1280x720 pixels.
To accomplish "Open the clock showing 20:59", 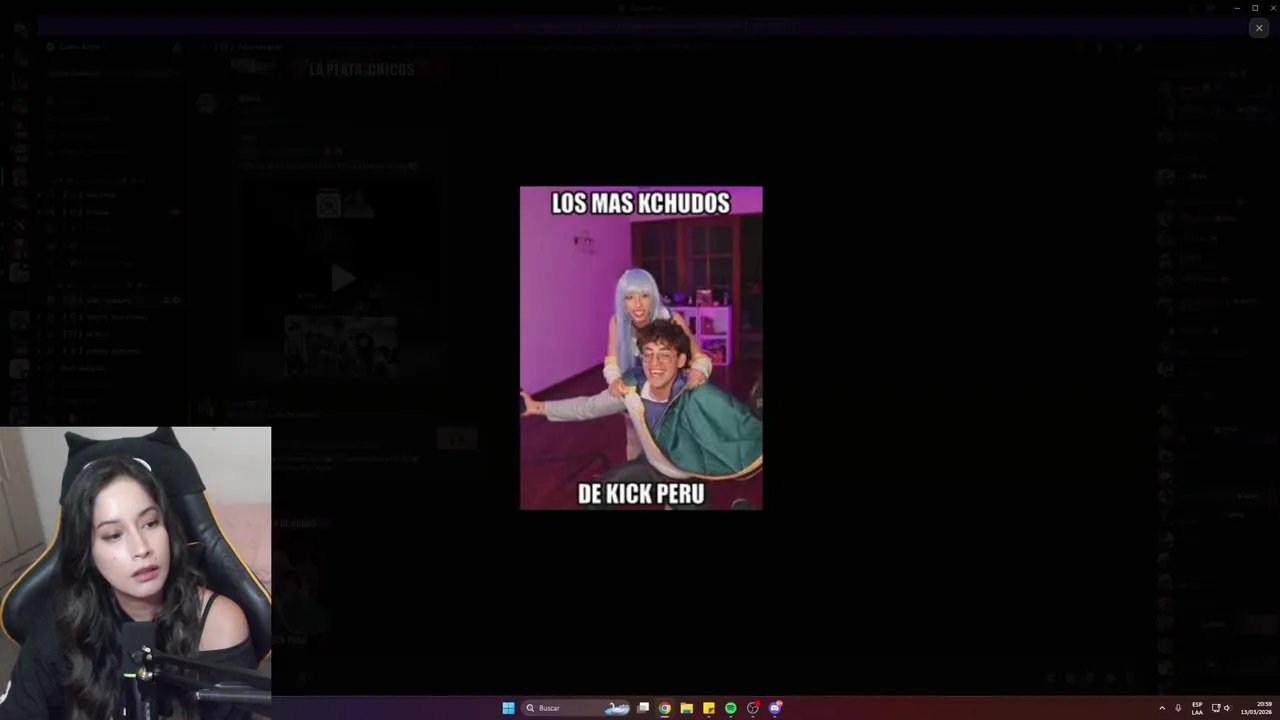I will point(1256,708).
